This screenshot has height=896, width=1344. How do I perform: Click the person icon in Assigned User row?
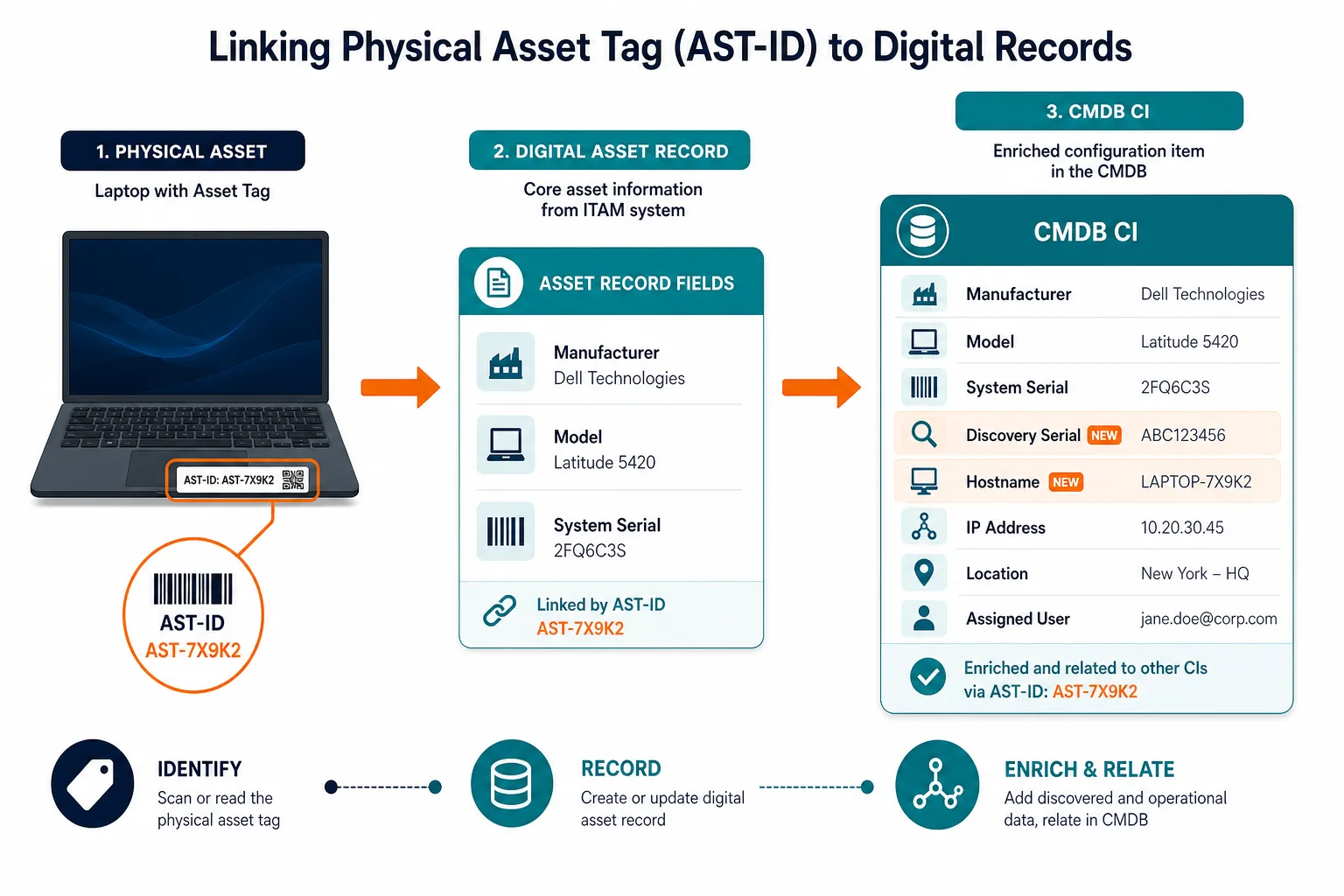coord(924,619)
